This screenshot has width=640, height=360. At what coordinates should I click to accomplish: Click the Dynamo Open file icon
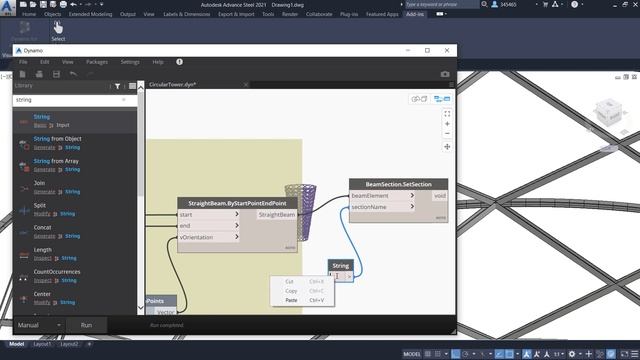[x=39, y=74]
